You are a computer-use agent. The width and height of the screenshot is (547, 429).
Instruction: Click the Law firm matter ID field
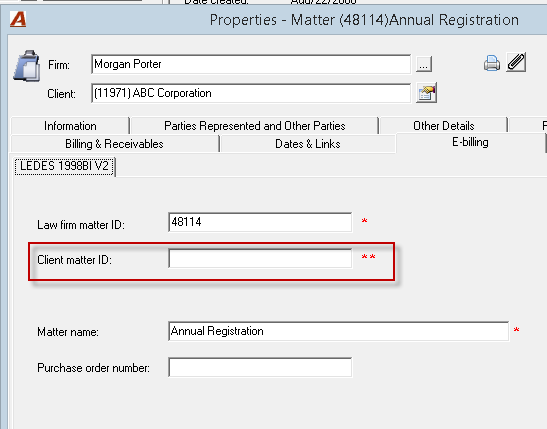tap(260, 222)
